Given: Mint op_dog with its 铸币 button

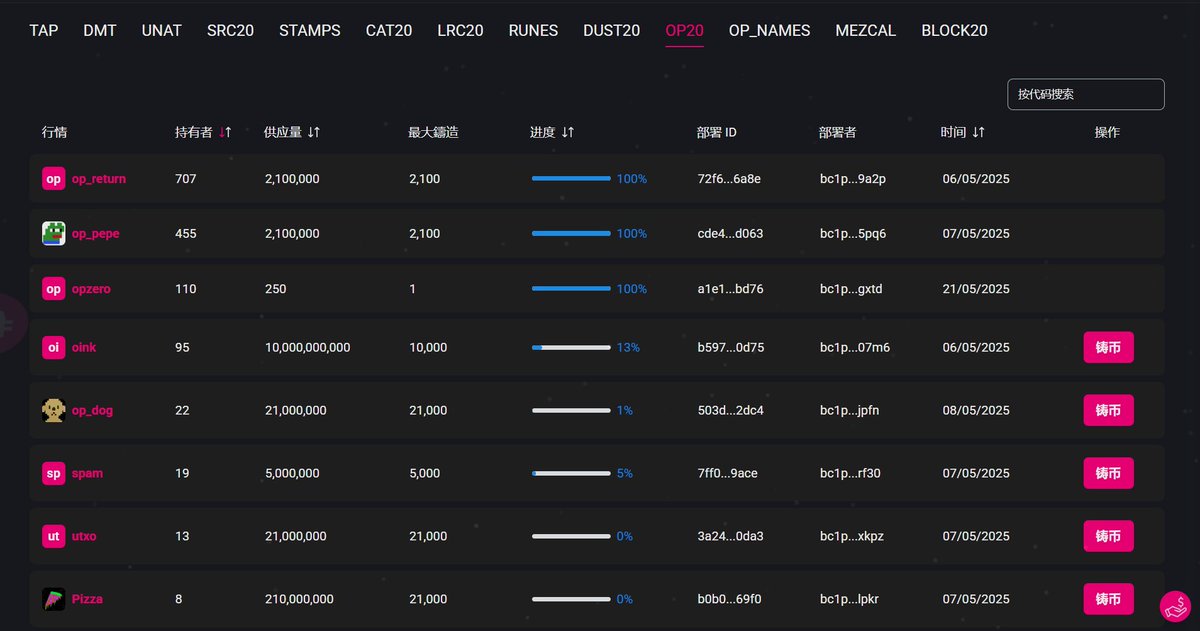Looking at the screenshot, I should pyautogui.click(x=1108, y=410).
